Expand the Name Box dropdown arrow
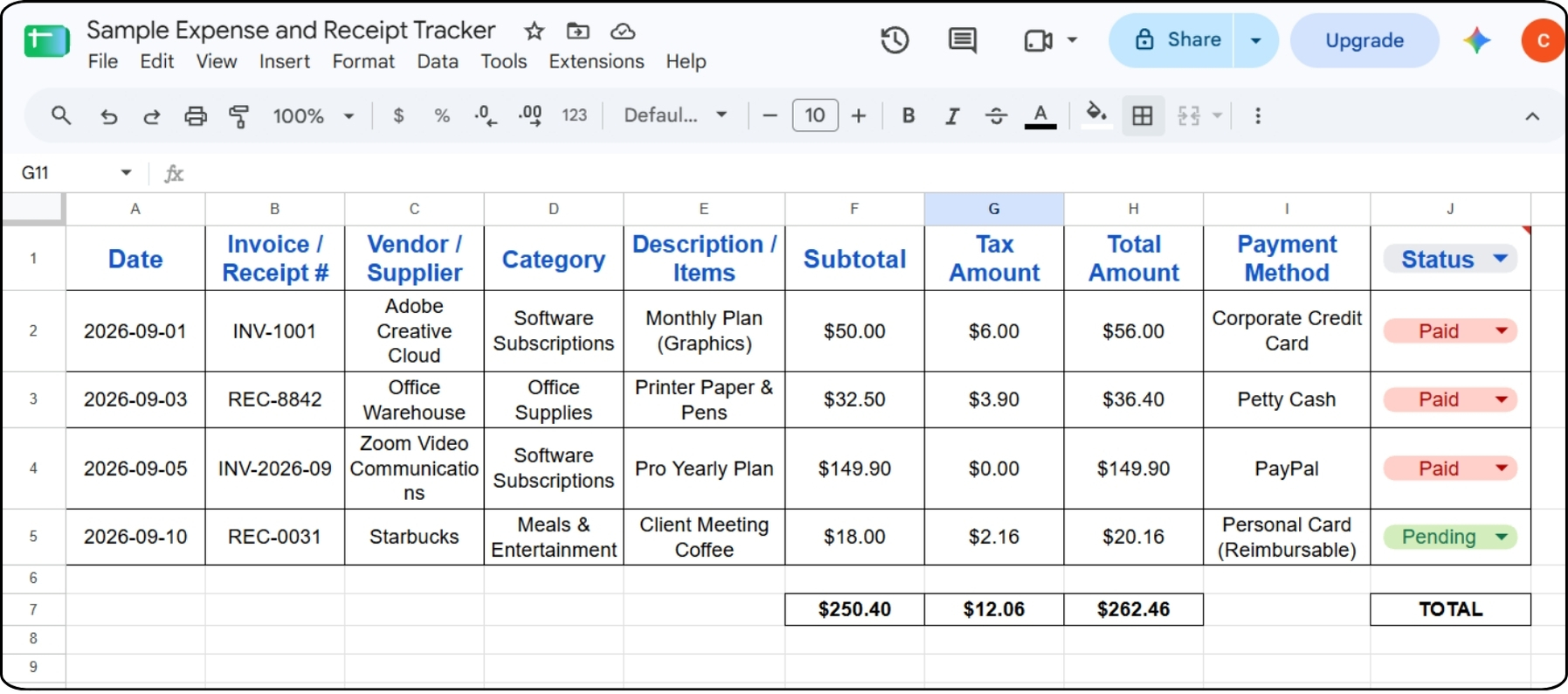 (x=126, y=172)
